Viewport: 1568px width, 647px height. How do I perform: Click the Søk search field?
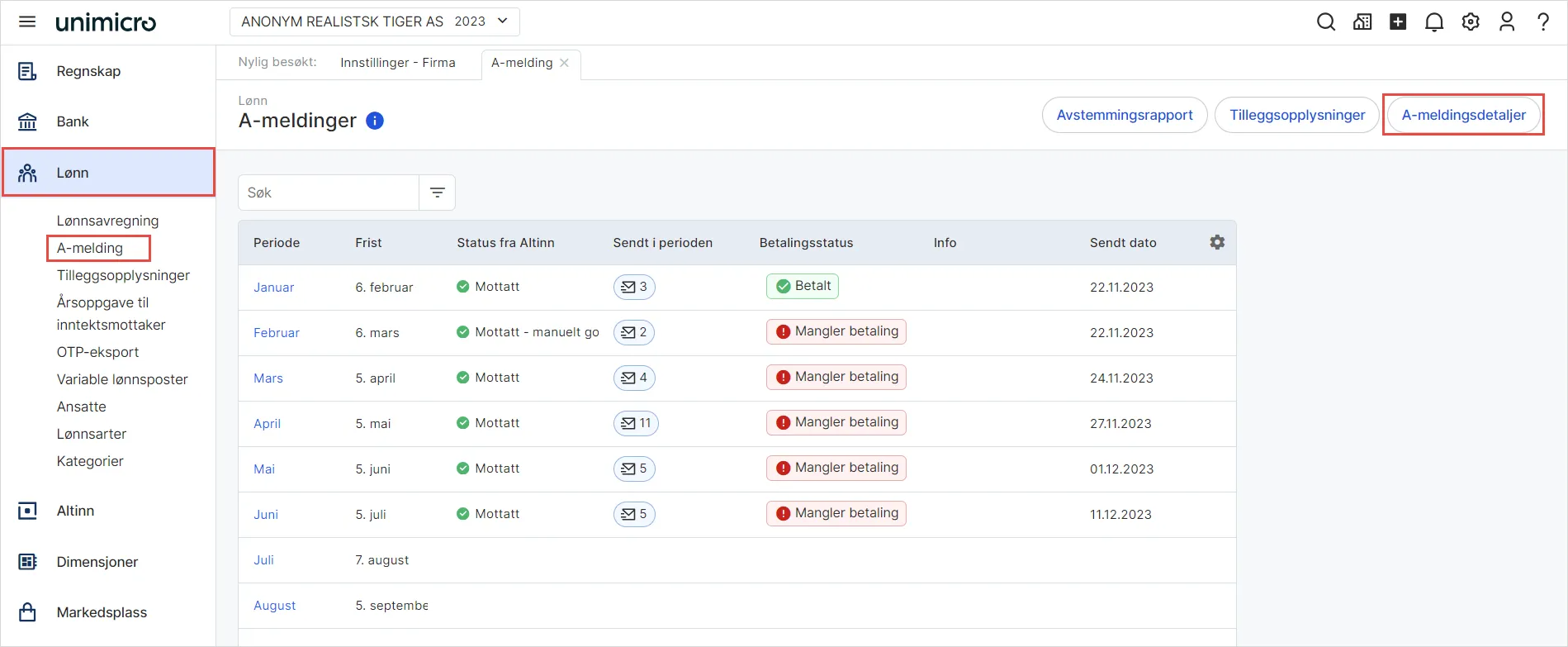(329, 193)
